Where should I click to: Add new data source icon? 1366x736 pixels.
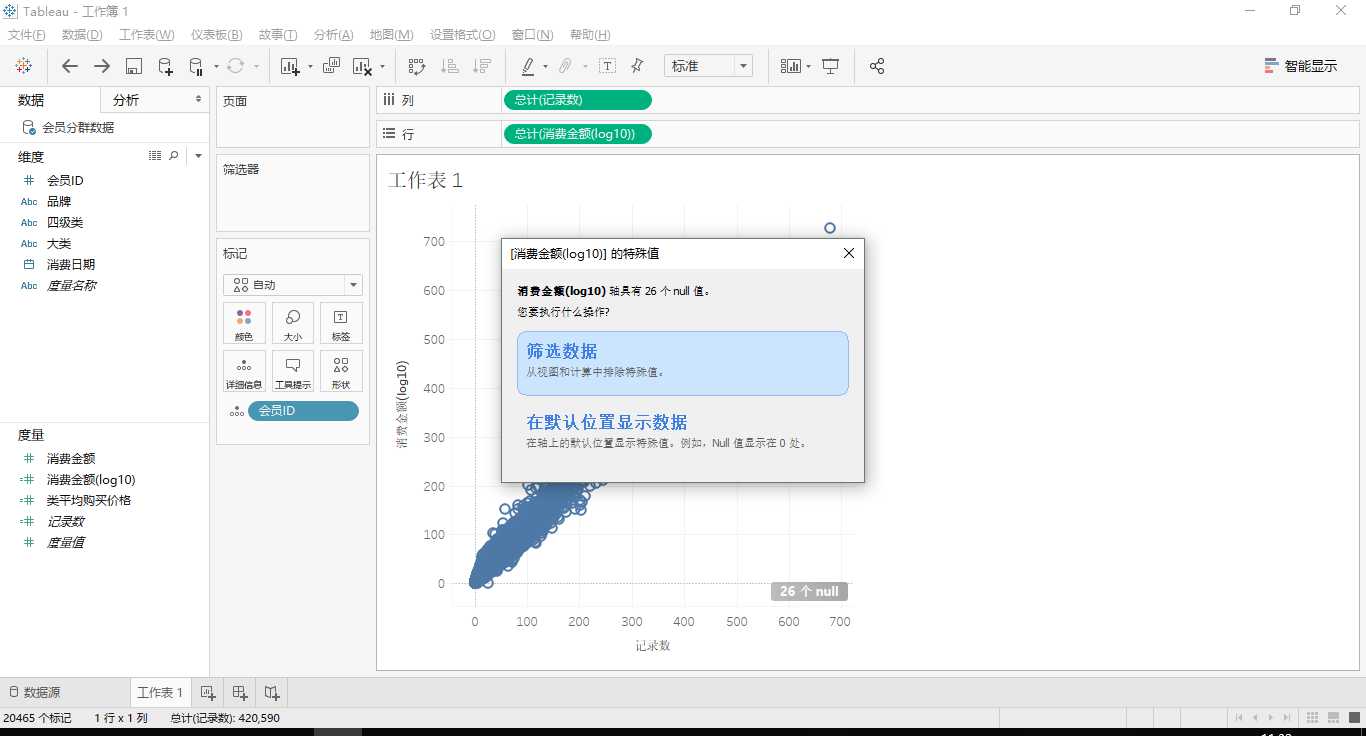[166, 66]
